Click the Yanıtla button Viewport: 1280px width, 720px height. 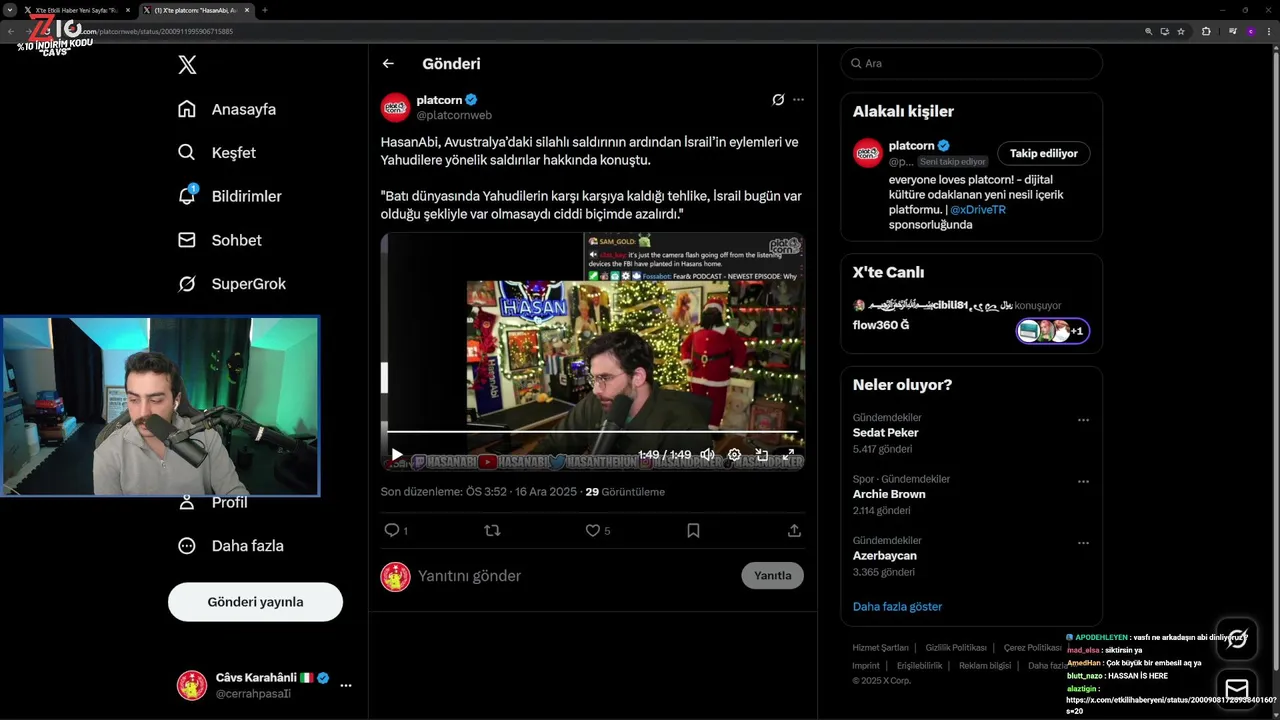(x=772, y=575)
